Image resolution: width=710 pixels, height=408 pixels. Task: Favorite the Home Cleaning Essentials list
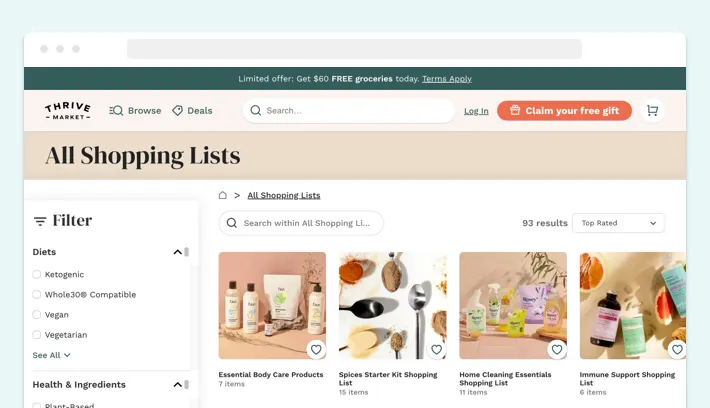pos(557,350)
